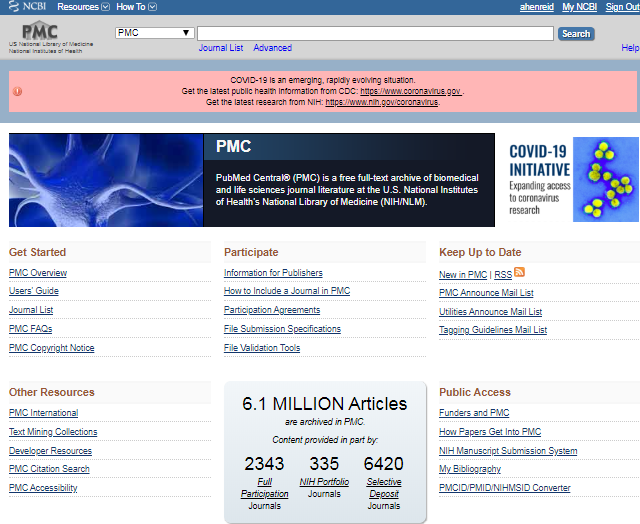The height and width of the screenshot is (524, 640).
Task: Click the 6.1 MILLION Articles text
Action: tap(324, 404)
